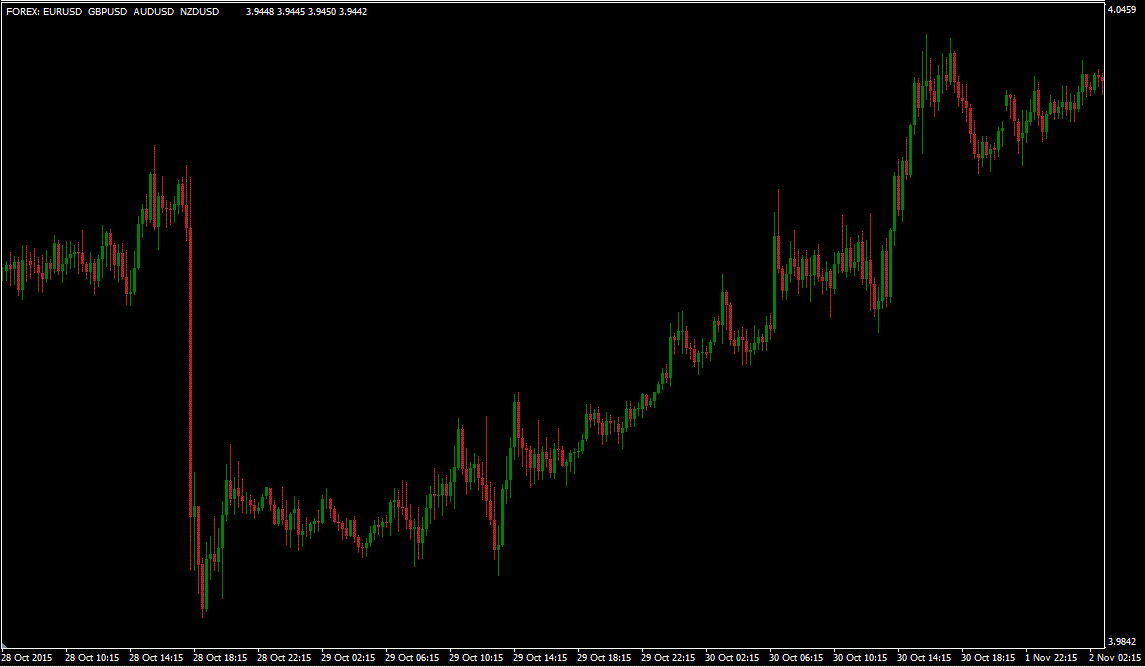Click the tall red crash candlestick on 28 Oct
This screenshot has height=667, width=1145.
tap(191, 373)
